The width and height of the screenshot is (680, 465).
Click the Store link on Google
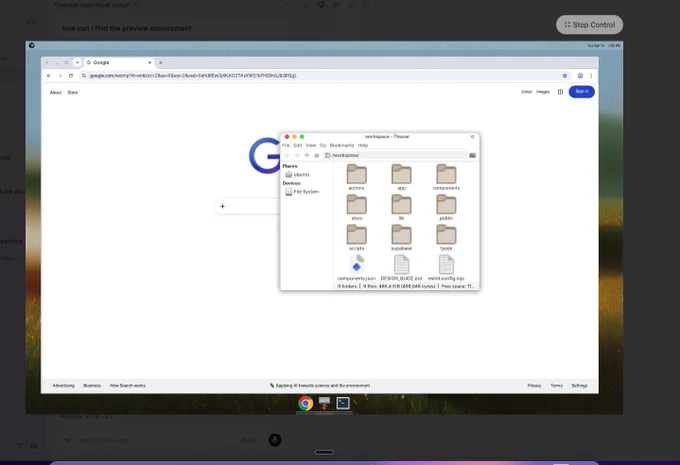[72, 92]
